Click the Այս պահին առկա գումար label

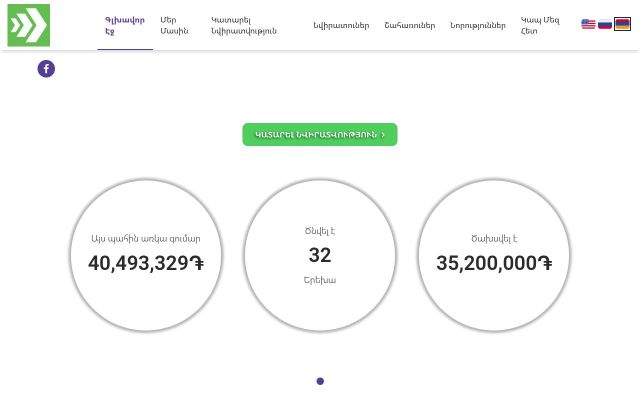click(146, 239)
